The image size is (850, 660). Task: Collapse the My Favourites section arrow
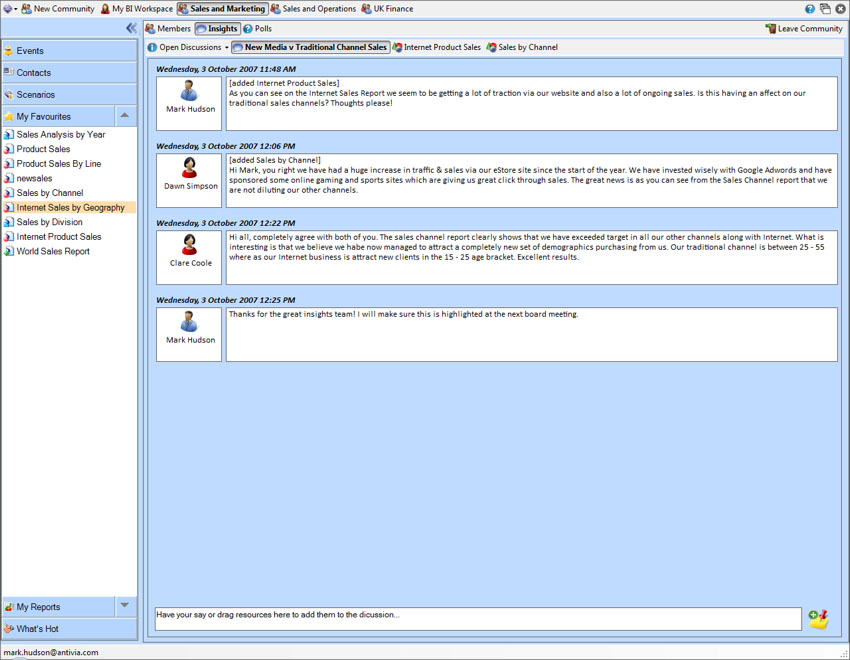124,116
